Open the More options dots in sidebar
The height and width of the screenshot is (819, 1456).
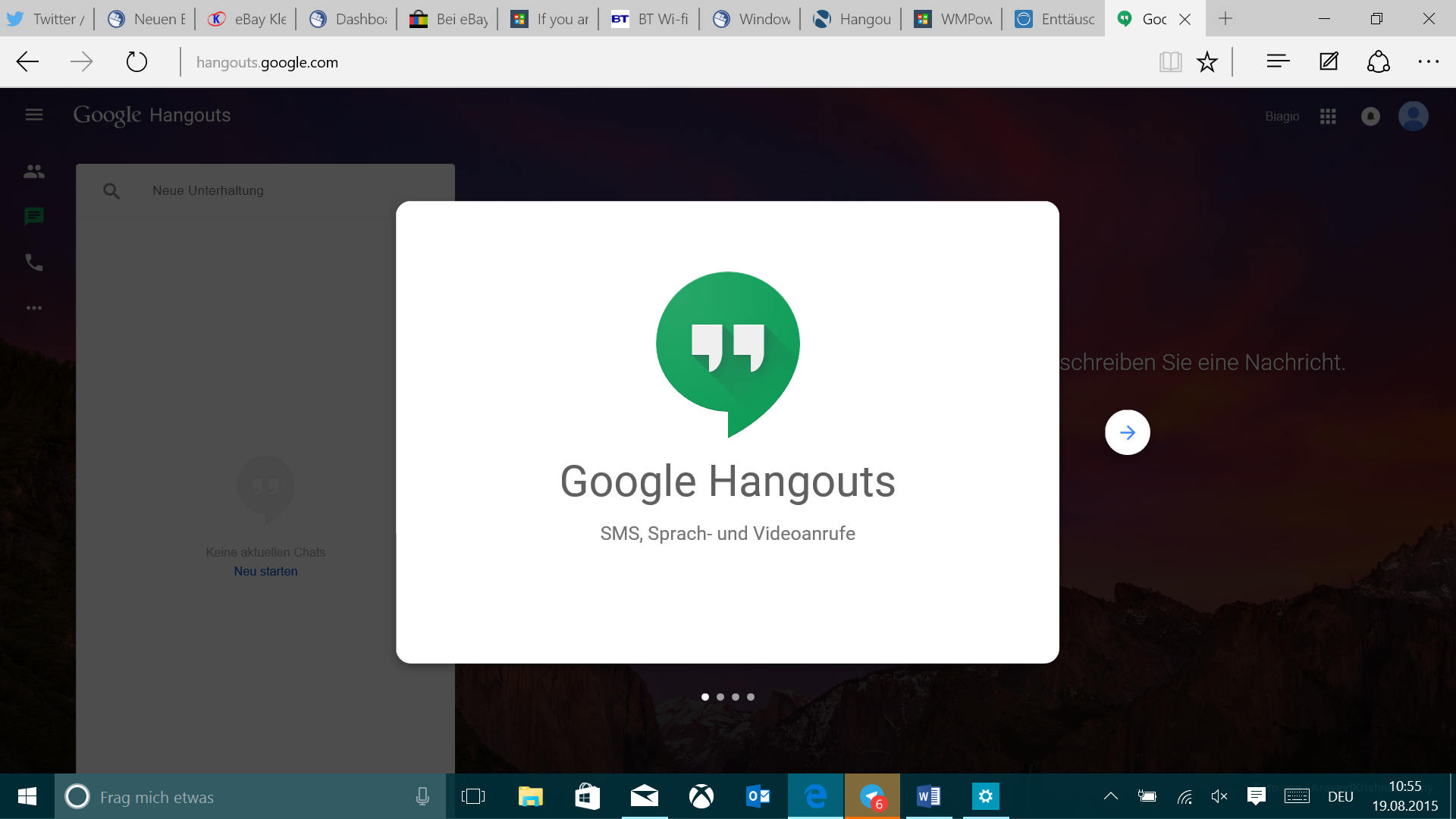[x=34, y=308]
